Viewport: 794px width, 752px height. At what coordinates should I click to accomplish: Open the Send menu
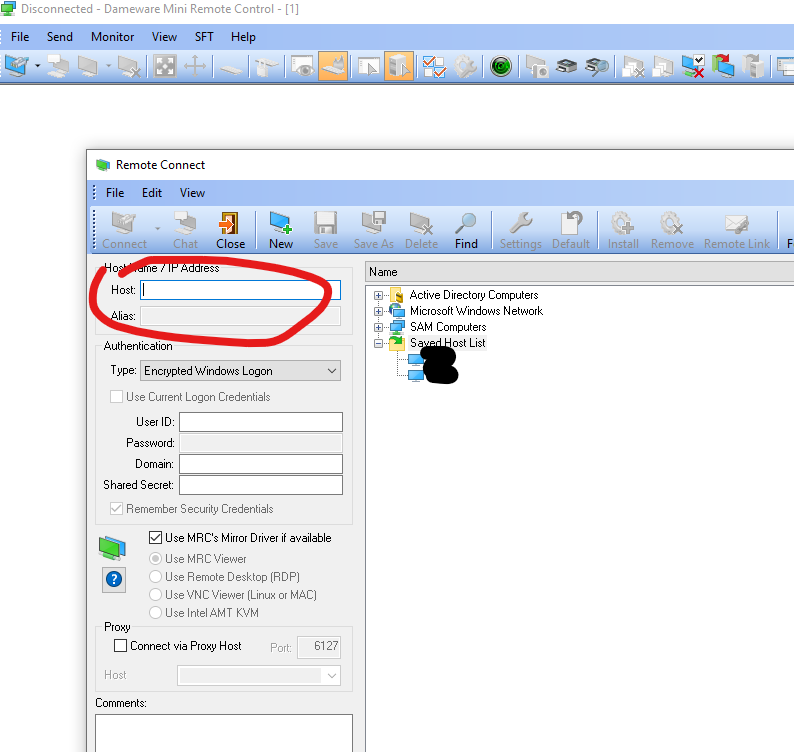[x=60, y=37]
